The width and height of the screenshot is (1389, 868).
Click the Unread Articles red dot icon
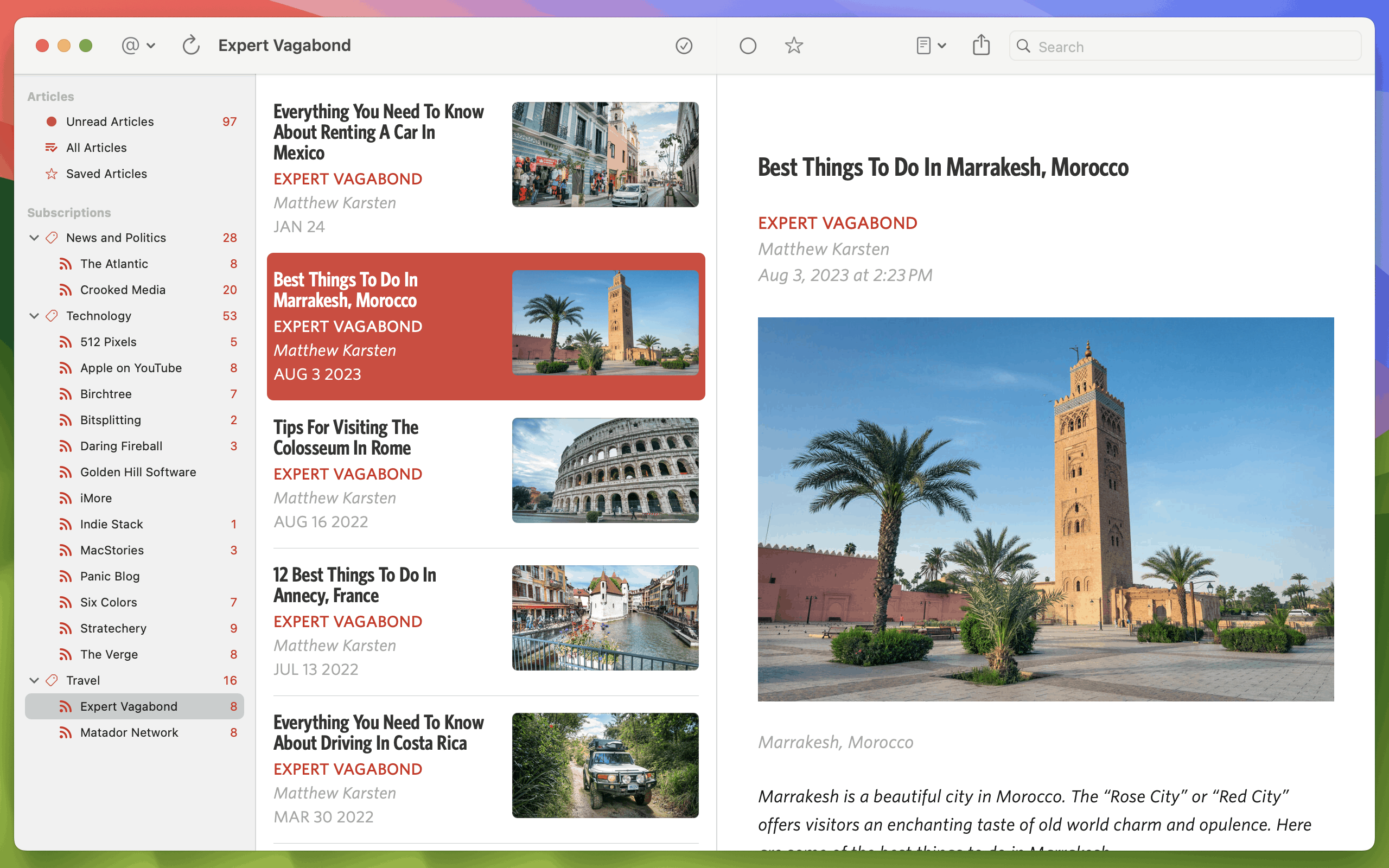(x=52, y=122)
